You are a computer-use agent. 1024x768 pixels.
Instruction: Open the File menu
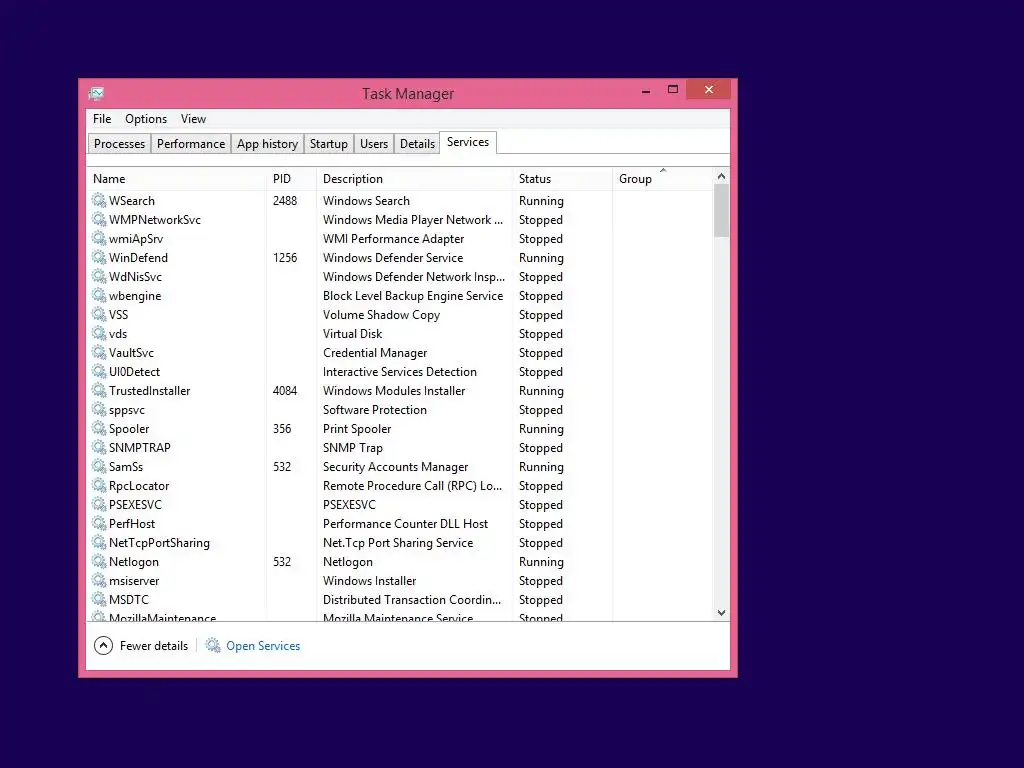pos(102,119)
